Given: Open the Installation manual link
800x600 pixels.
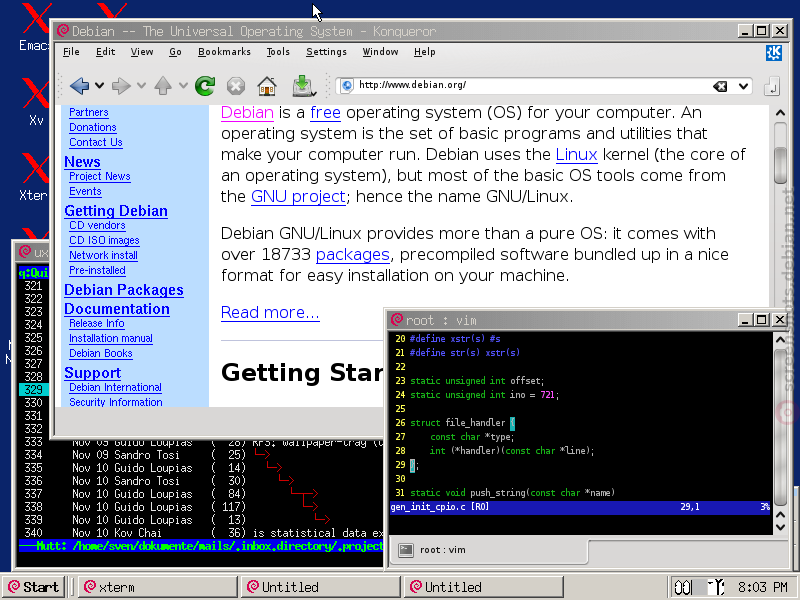Looking at the screenshot, I should tap(111, 338).
